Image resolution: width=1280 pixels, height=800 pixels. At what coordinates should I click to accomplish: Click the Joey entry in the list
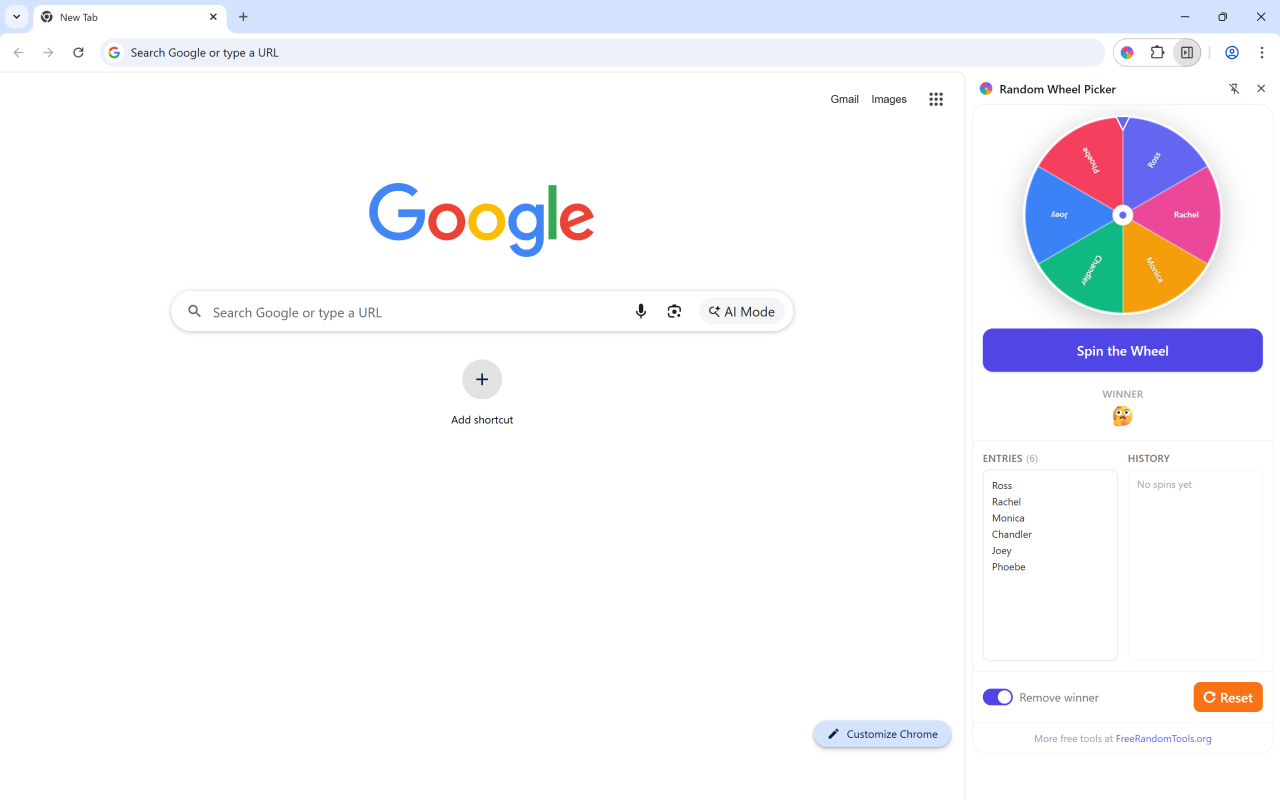click(x=1002, y=551)
